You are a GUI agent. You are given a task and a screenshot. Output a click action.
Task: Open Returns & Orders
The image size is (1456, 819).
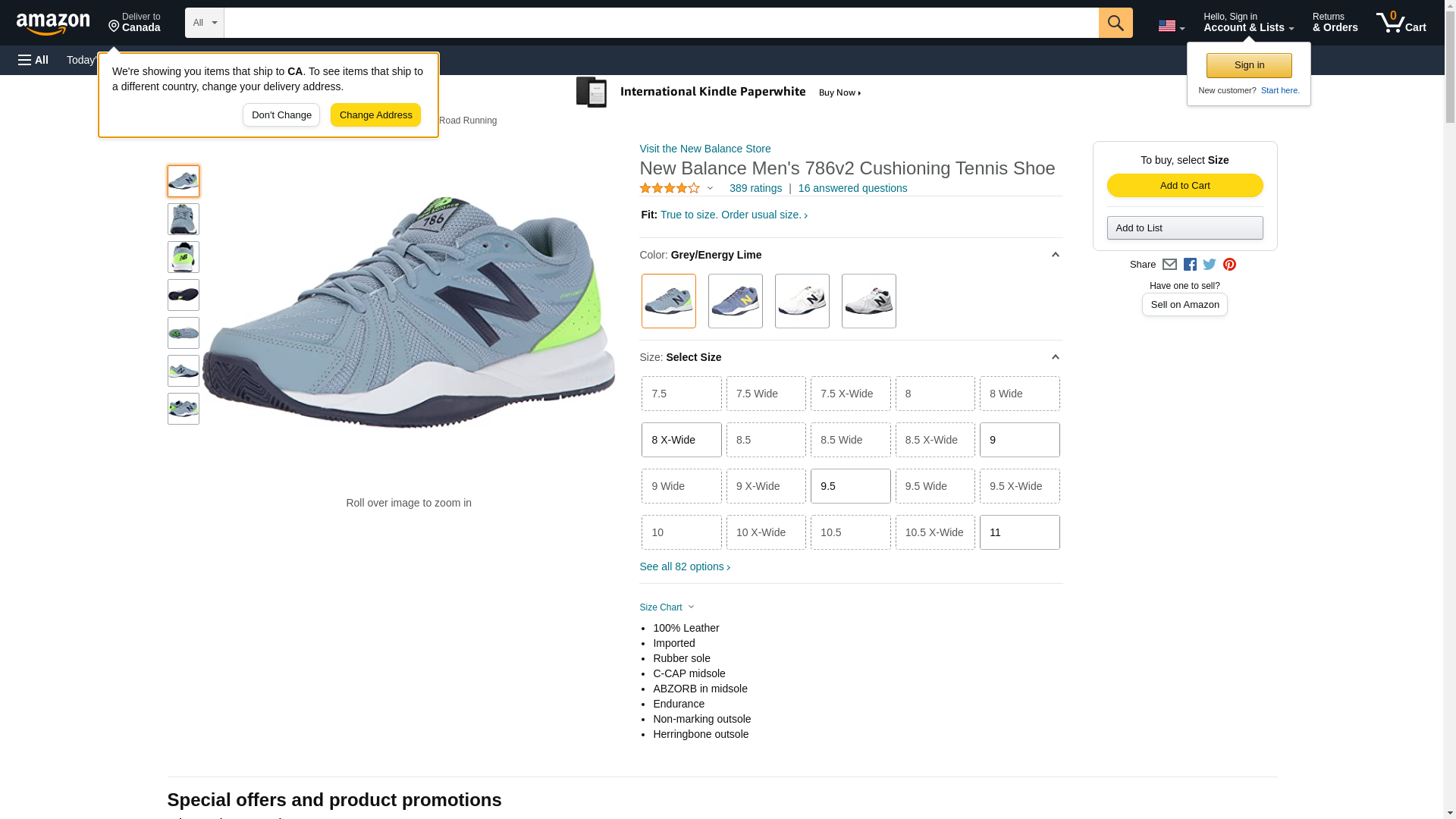[x=1335, y=23]
